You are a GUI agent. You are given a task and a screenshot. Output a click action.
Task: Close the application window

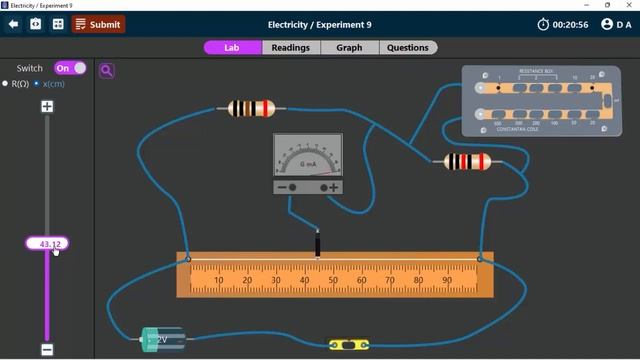coord(629,5)
